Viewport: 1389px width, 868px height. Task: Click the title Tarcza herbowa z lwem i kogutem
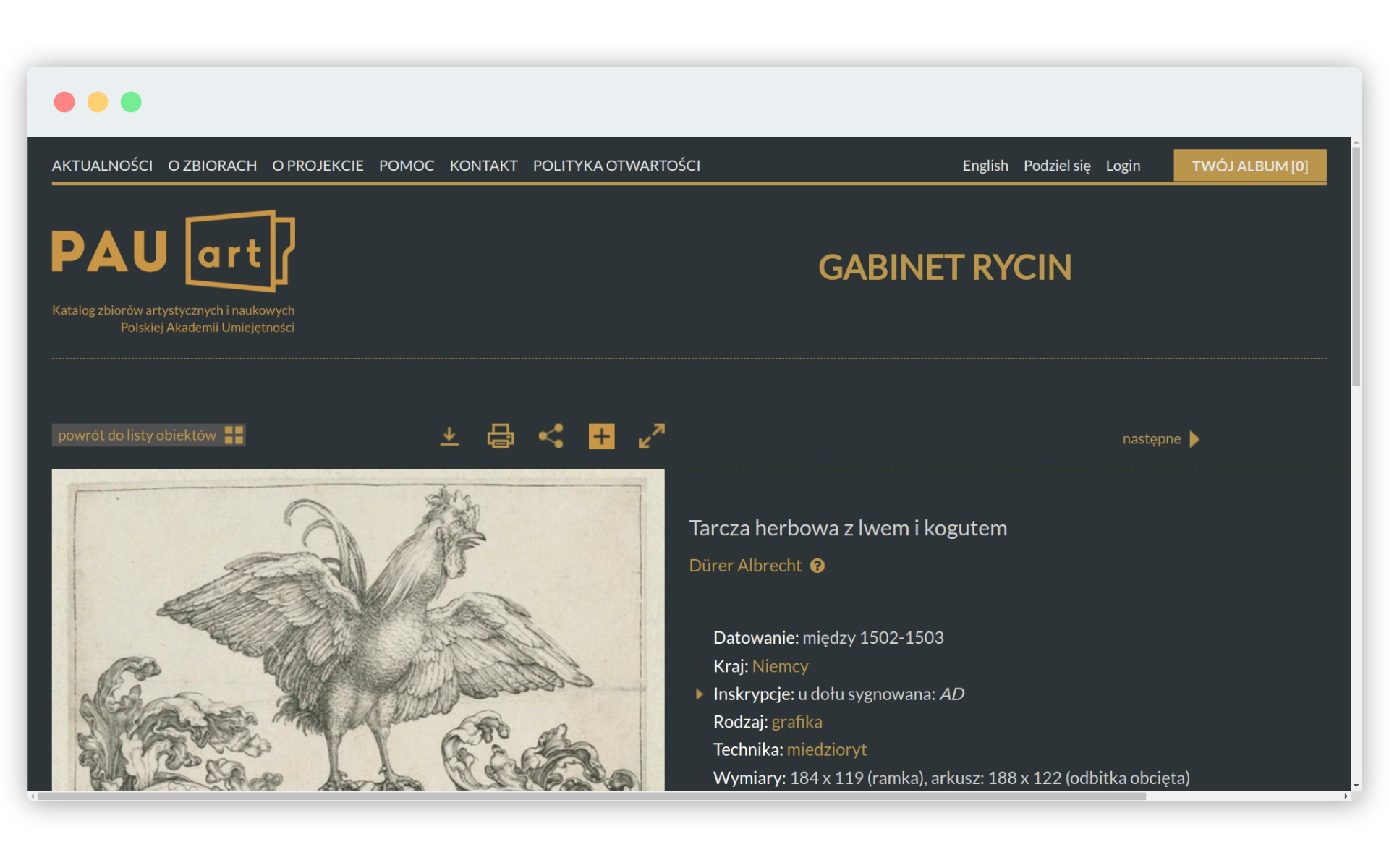click(848, 528)
